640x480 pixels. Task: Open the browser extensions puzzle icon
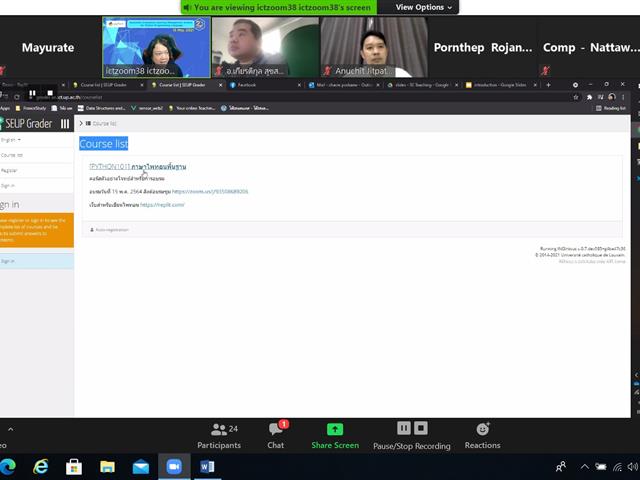(x=589, y=97)
